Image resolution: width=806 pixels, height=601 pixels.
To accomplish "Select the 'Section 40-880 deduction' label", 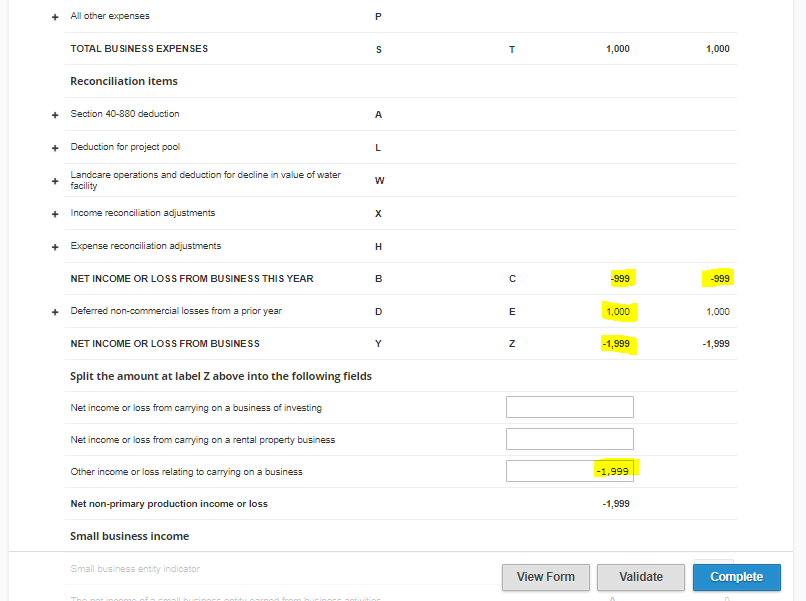I will coord(125,114).
